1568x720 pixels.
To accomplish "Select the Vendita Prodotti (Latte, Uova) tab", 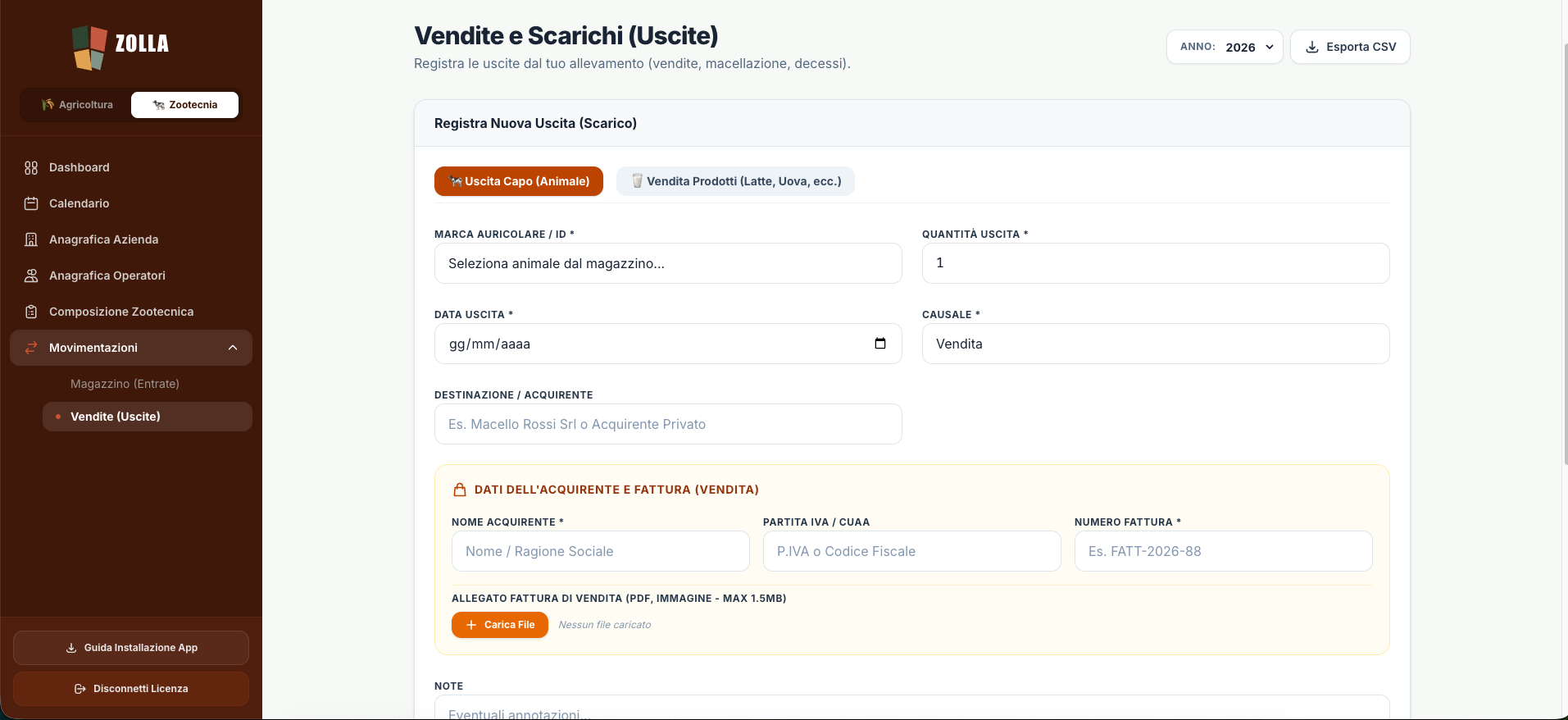I will click(x=735, y=181).
